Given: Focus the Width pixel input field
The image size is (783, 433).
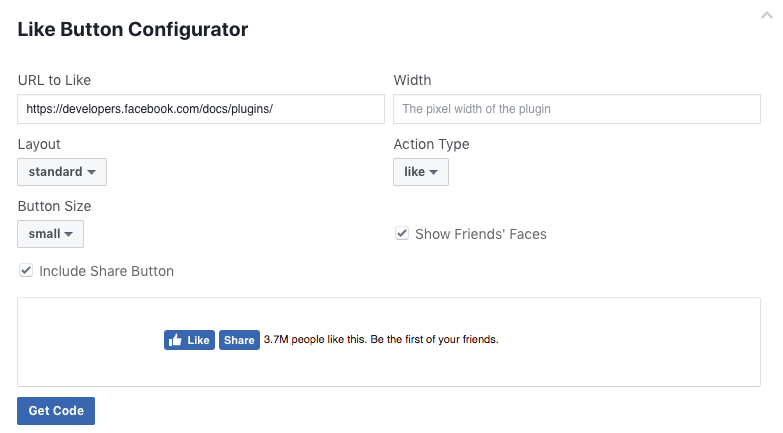Looking at the screenshot, I should click(x=577, y=109).
